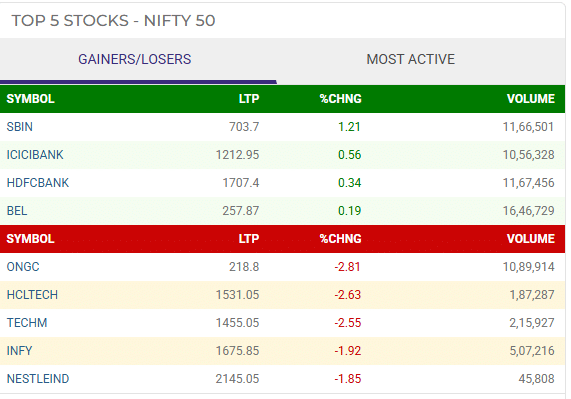Click TECHM percent change -2.55
This screenshot has height=399, width=571.
pos(348,323)
